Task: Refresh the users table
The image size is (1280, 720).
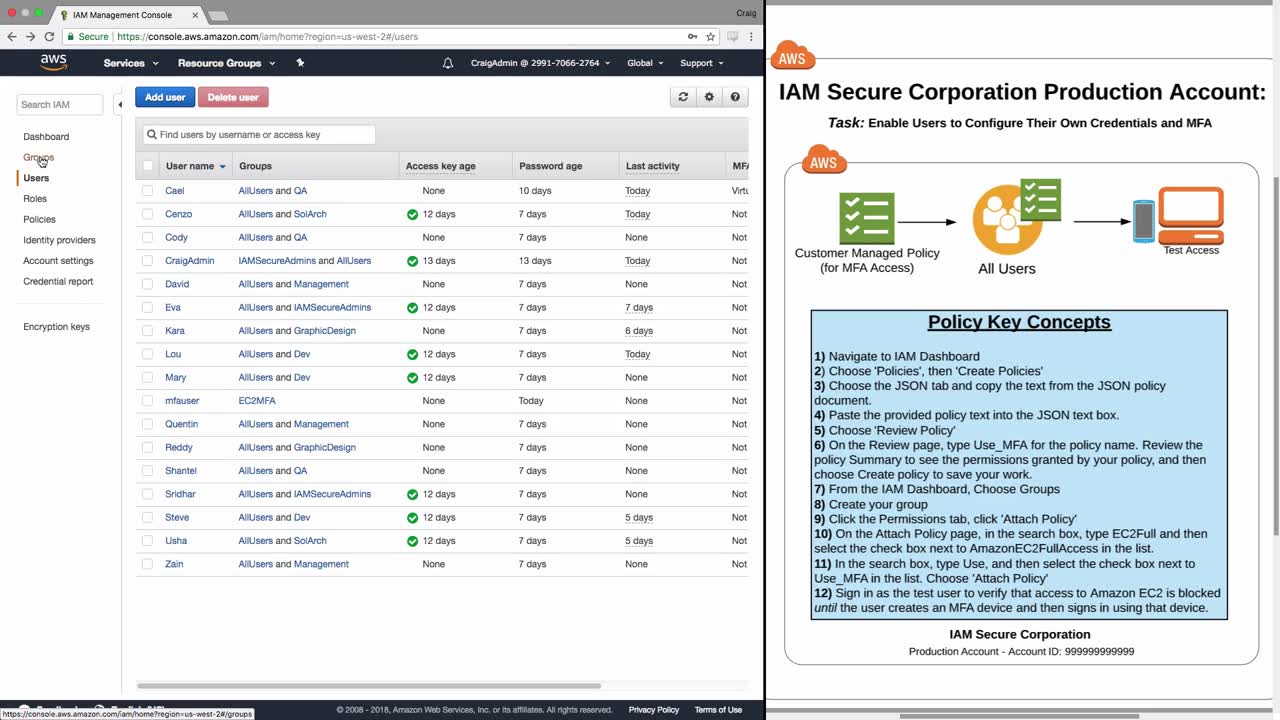Action: 683,97
